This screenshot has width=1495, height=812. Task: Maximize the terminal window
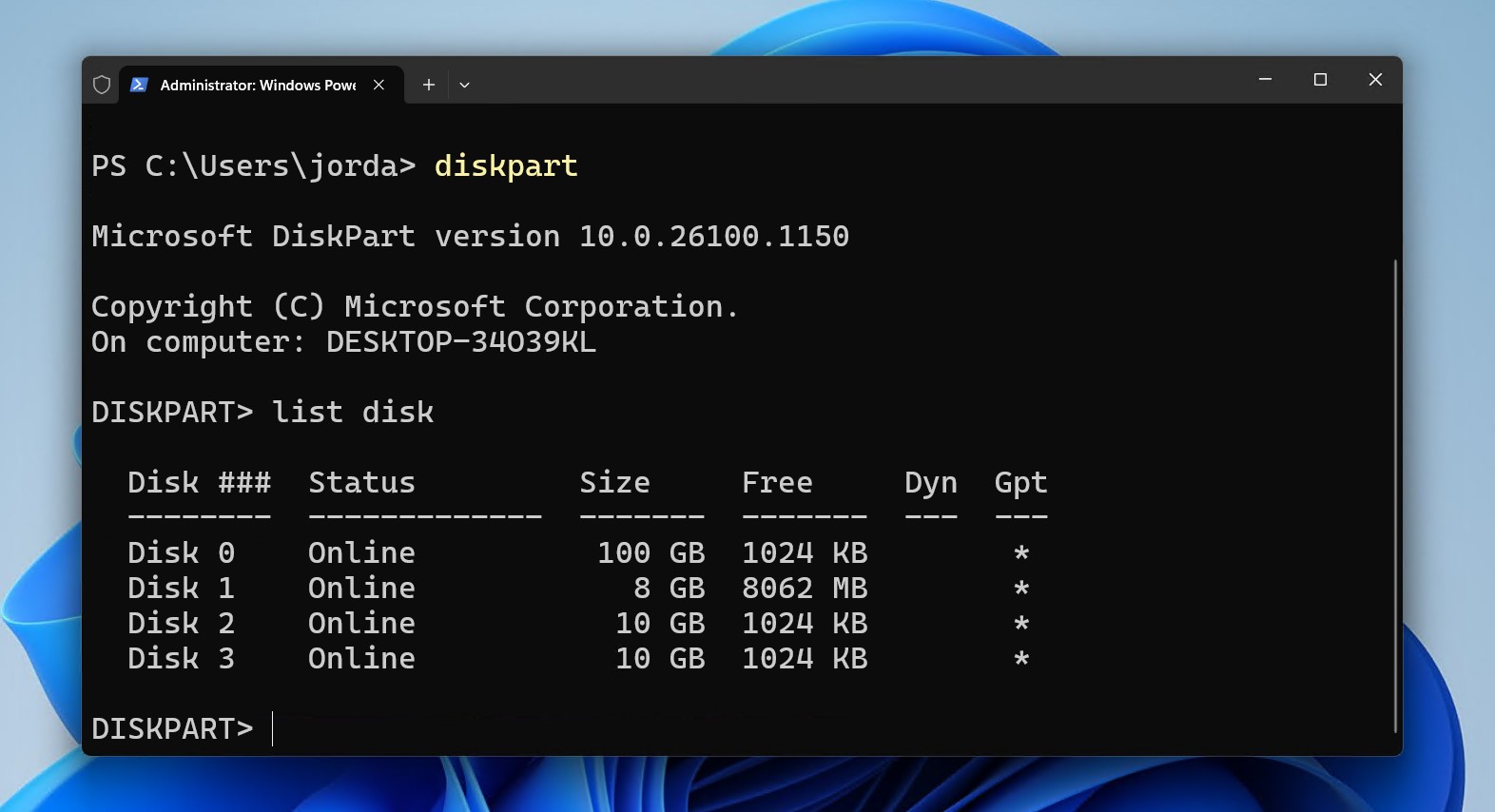point(1320,80)
